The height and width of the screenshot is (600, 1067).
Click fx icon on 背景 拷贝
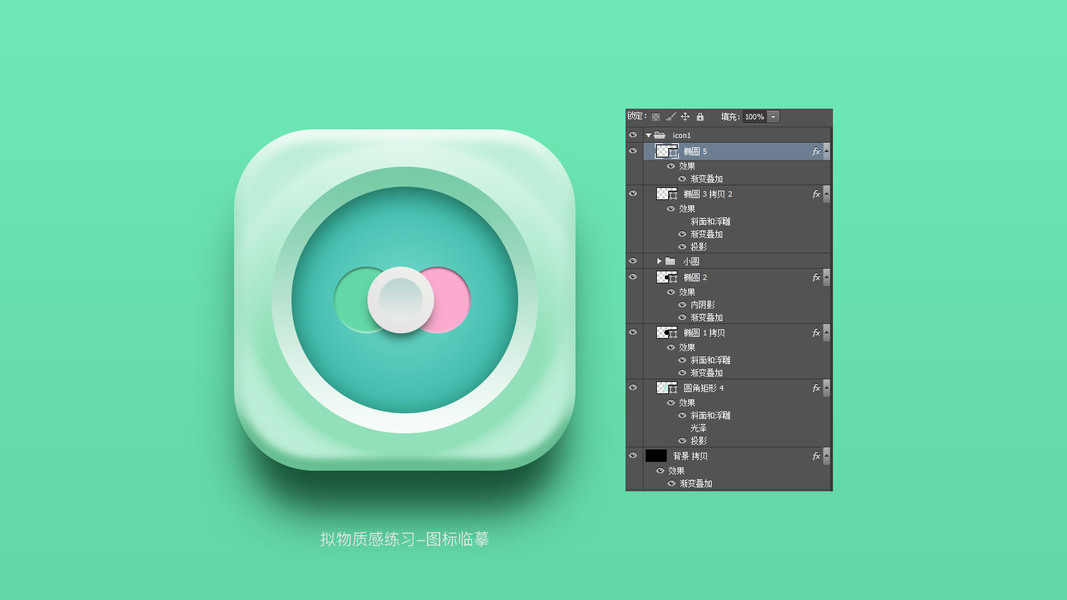coord(816,456)
